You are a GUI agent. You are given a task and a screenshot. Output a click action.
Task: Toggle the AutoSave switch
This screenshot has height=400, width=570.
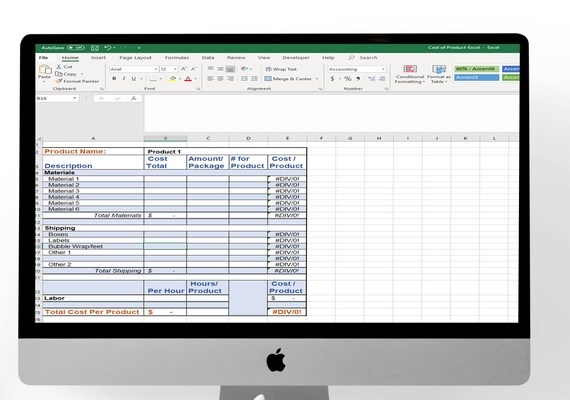tap(76, 48)
